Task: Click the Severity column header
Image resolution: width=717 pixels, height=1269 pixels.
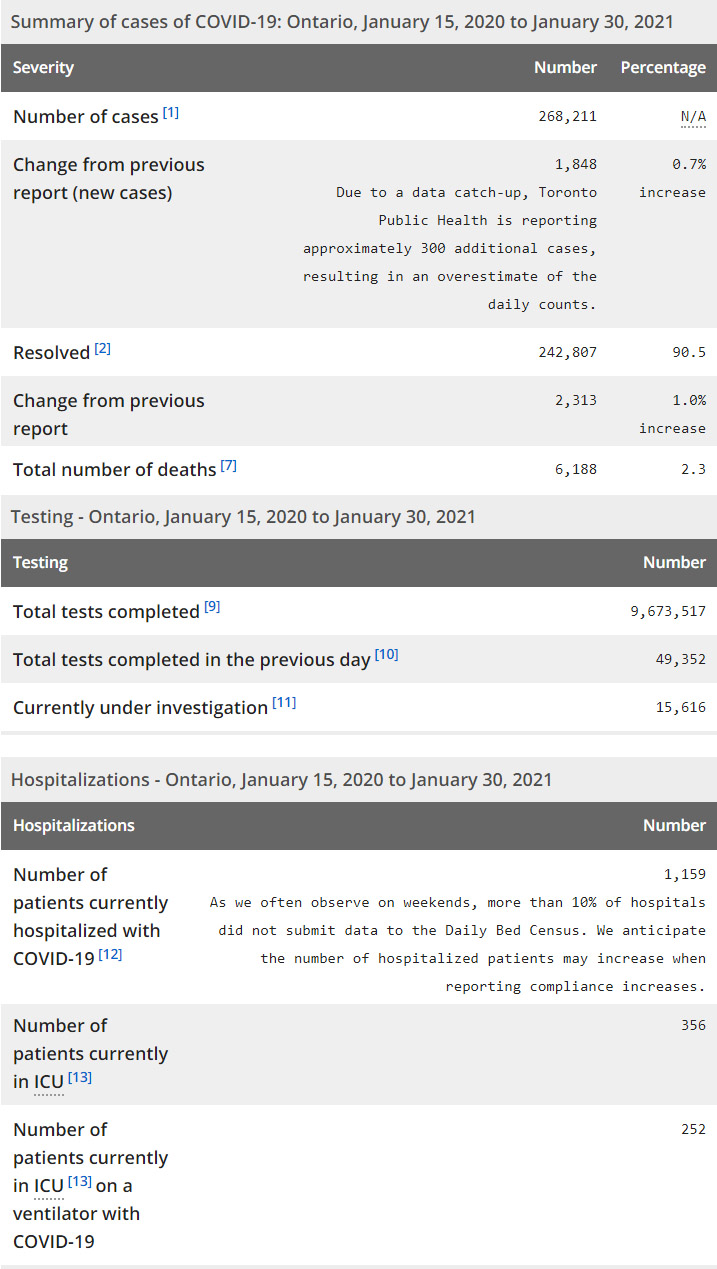Action: pyautogui.click(x=44, y=68)
